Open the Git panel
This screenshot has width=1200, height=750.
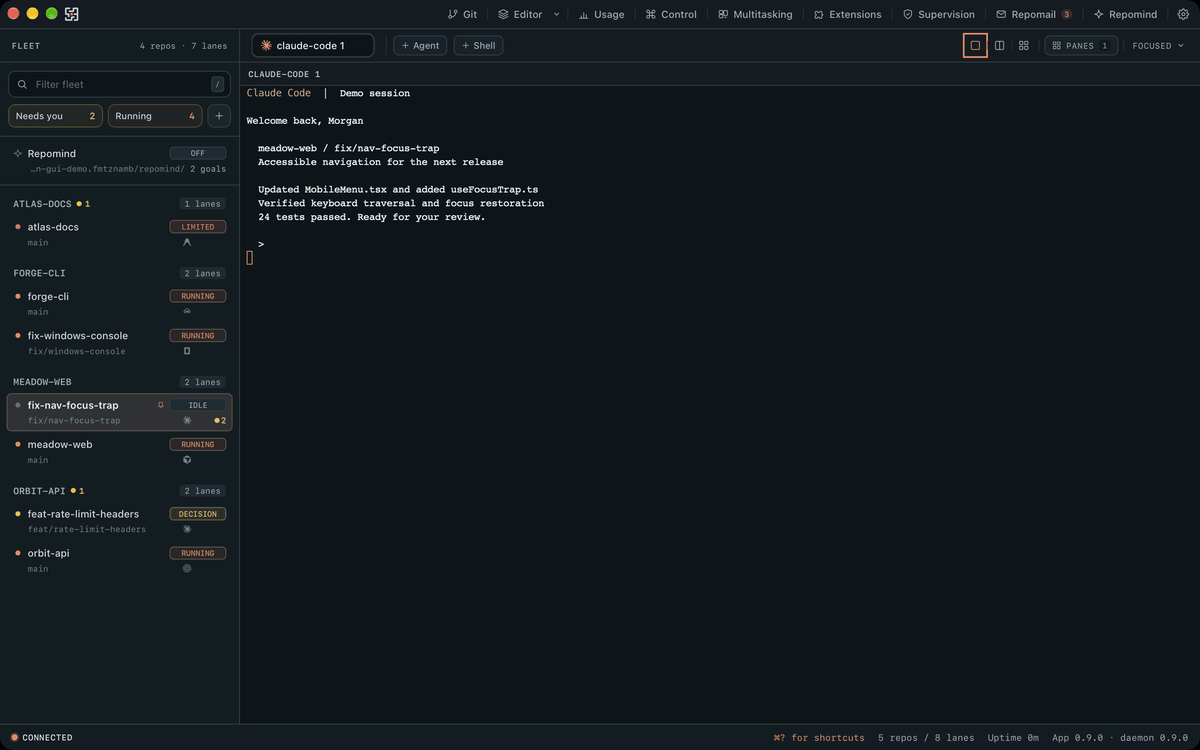coord(462,14)
